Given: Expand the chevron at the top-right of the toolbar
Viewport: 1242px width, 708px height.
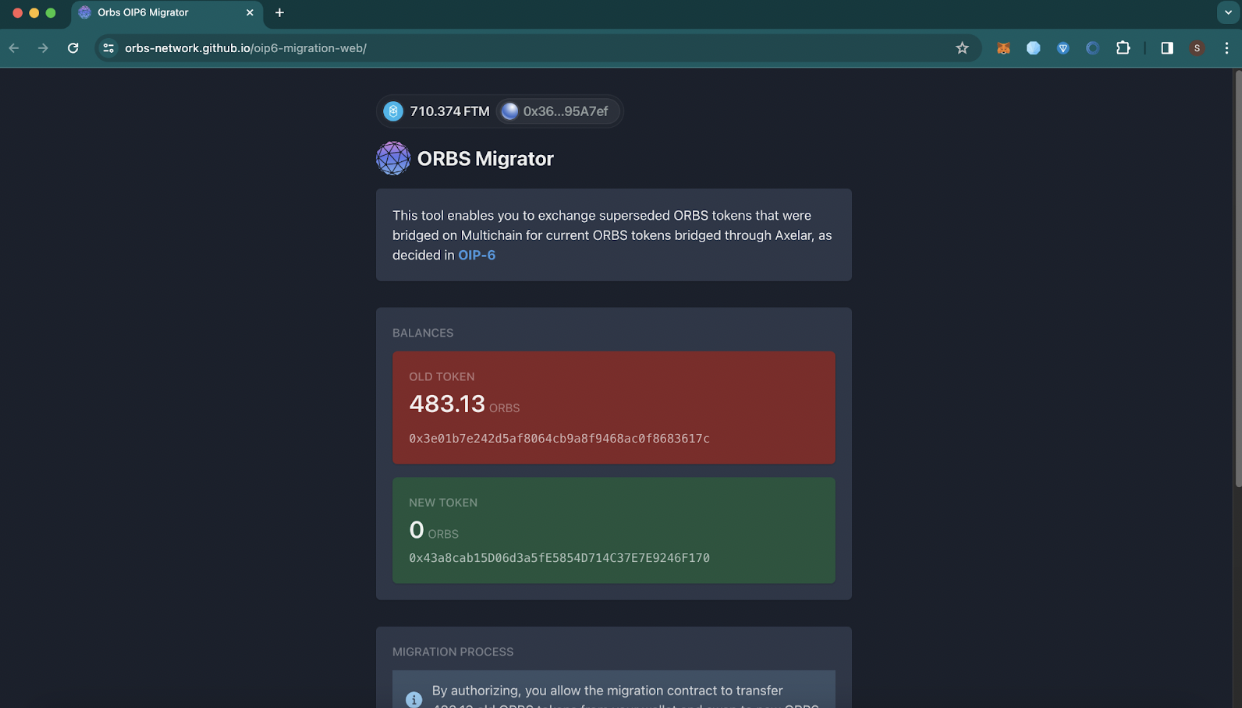Looking at the screenshot, I should 1228,13.
